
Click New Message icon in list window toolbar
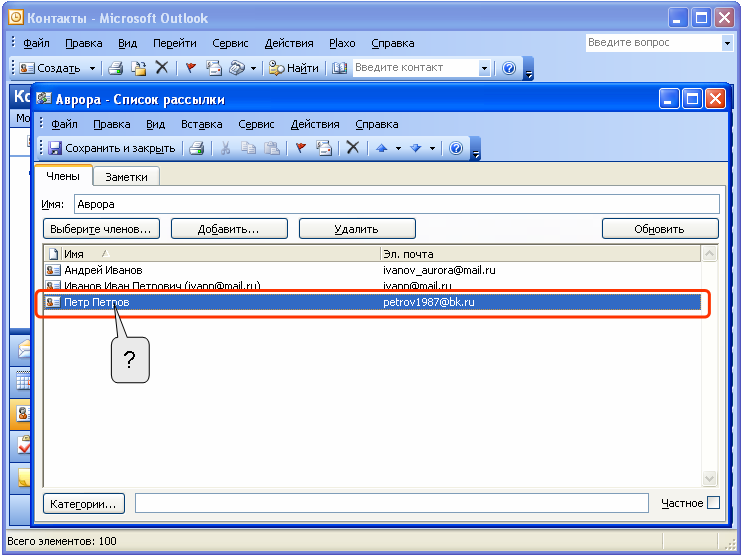click(x=324, y=148)
